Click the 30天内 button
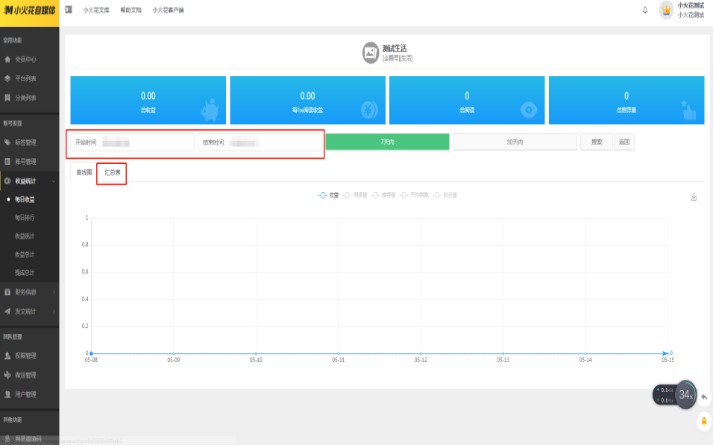The width and height of the screenshot is (714, 447). [515, 142]
